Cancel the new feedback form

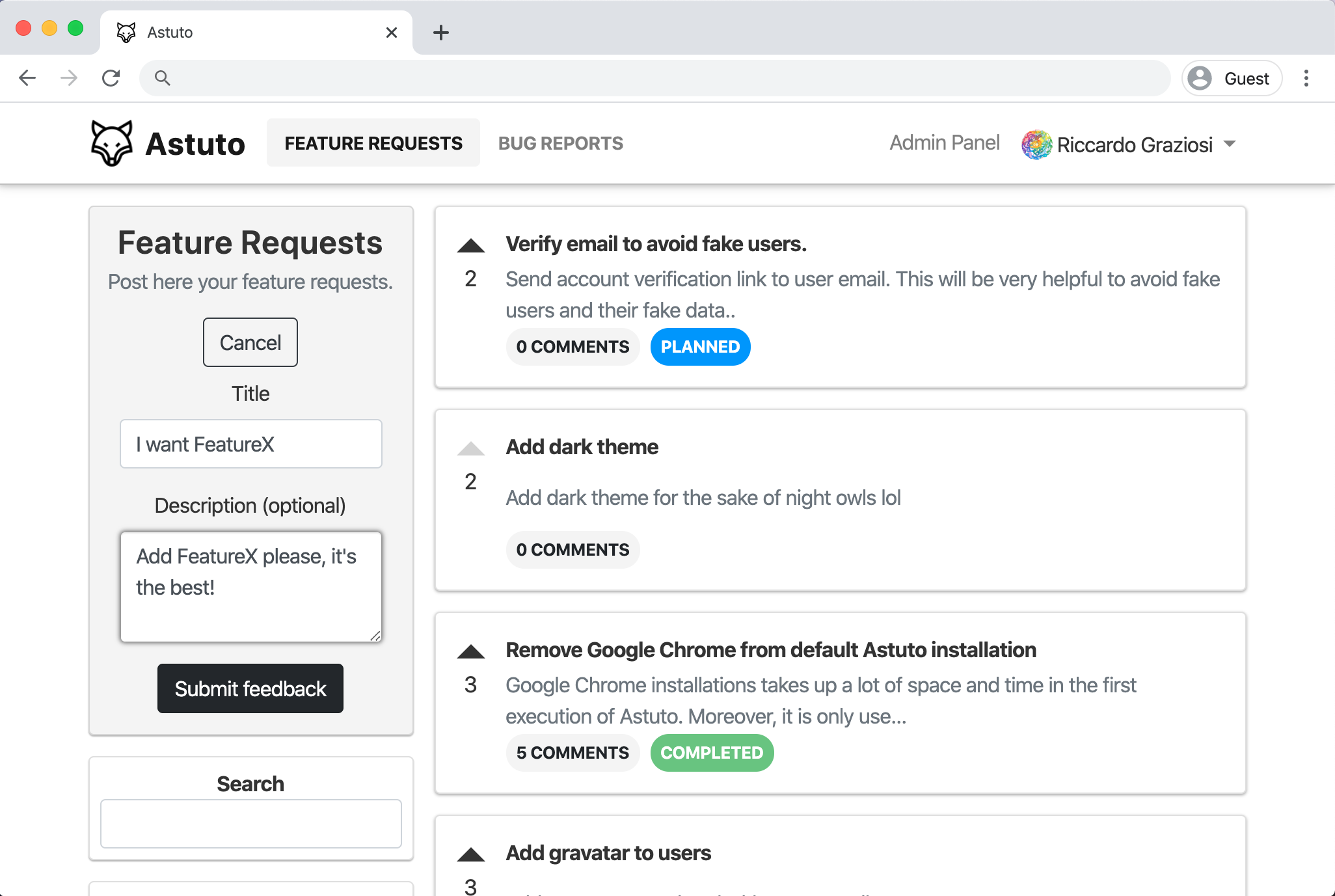(x=250, y=342)
